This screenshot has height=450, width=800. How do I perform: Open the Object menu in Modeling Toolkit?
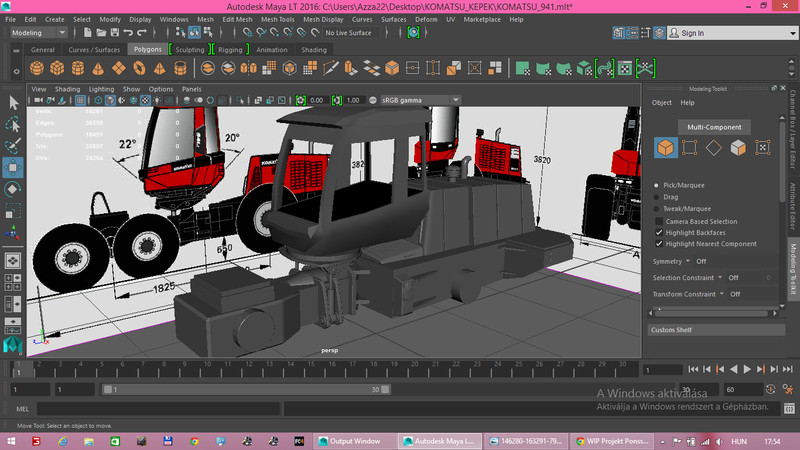click(662, 103)
